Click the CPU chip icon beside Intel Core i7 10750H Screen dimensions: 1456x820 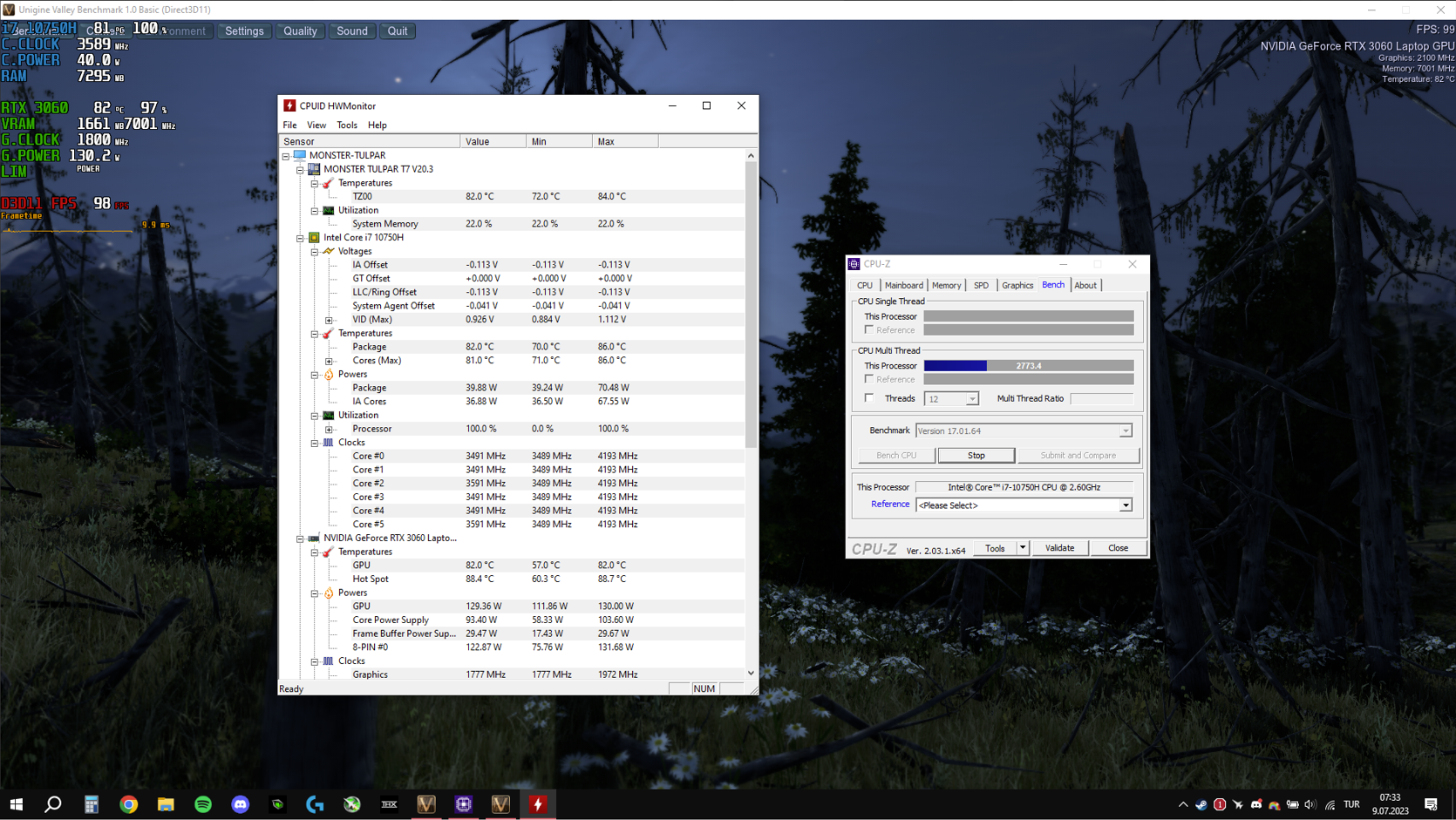pyautogui.click(x=314, y=237)
